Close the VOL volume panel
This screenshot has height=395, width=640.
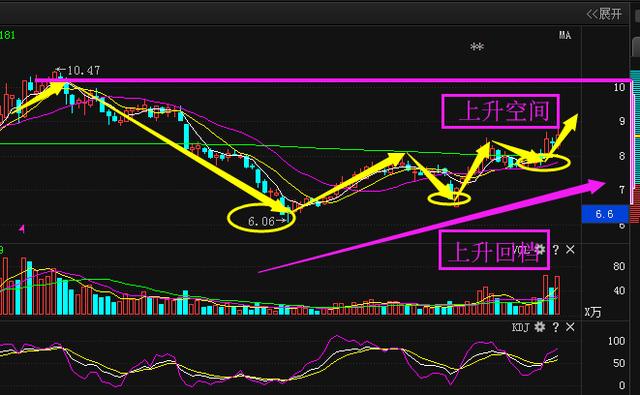[x=570, y=249]
